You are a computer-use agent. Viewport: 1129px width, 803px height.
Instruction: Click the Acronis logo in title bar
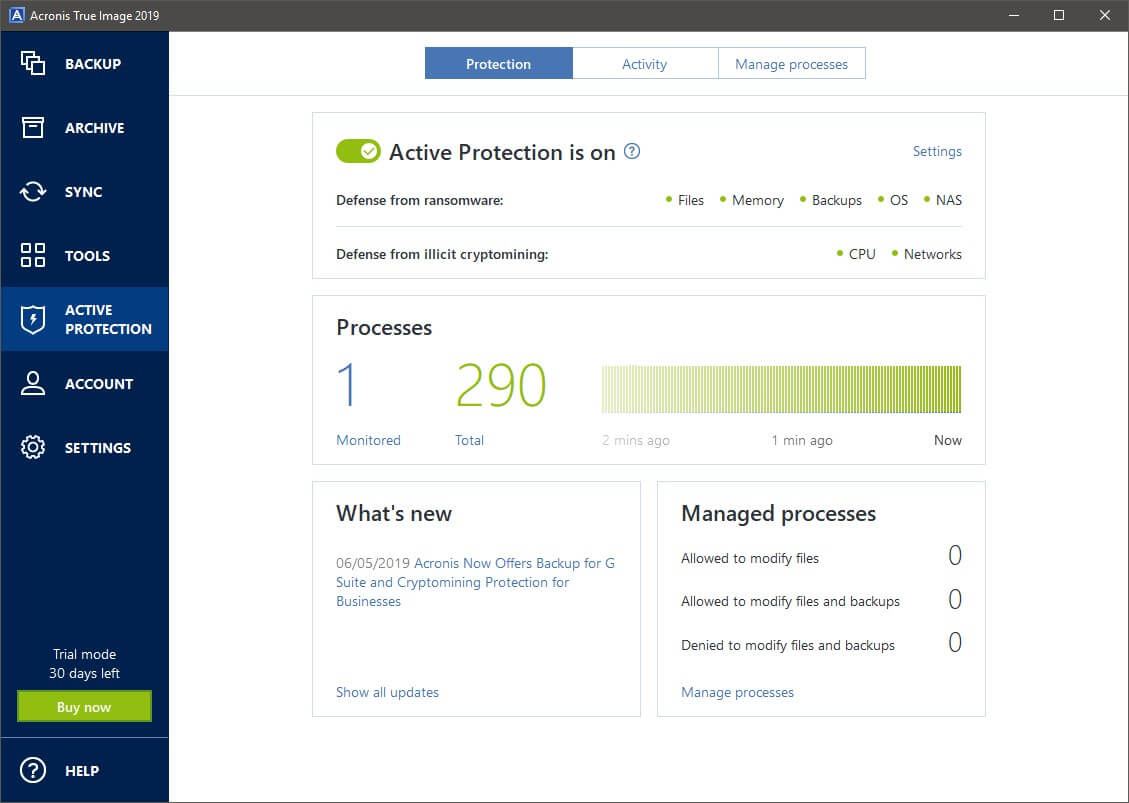pos(16,15)
